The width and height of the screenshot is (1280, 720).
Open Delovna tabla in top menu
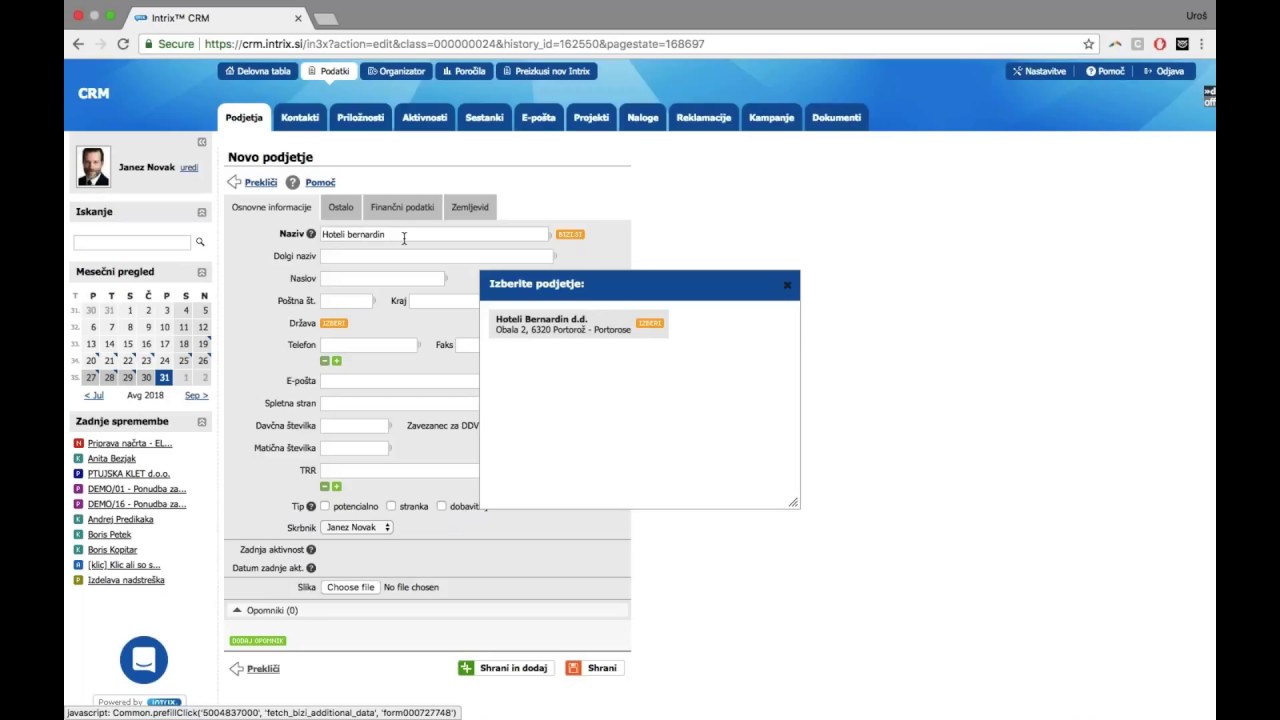tap(257, 71)
